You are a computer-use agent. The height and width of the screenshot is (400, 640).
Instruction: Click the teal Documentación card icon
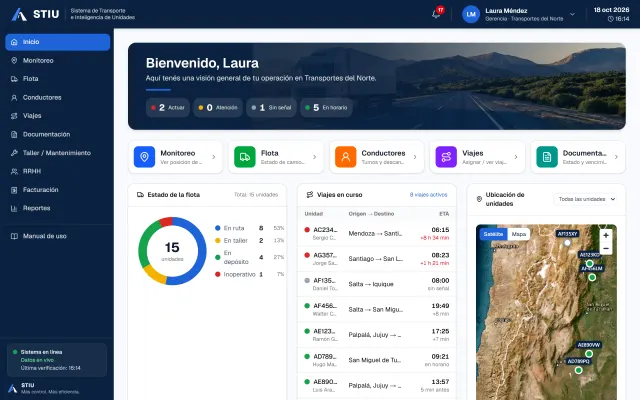[547, 157]
